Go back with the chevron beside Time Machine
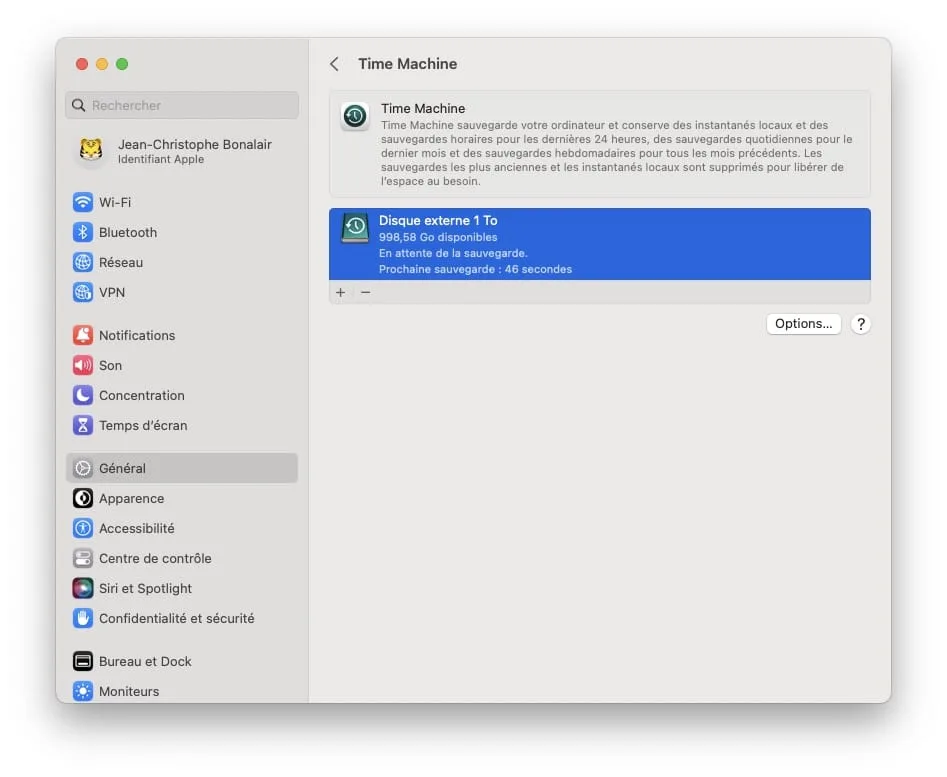This screenshot has width=947, height=777. (x=335, y=64)
